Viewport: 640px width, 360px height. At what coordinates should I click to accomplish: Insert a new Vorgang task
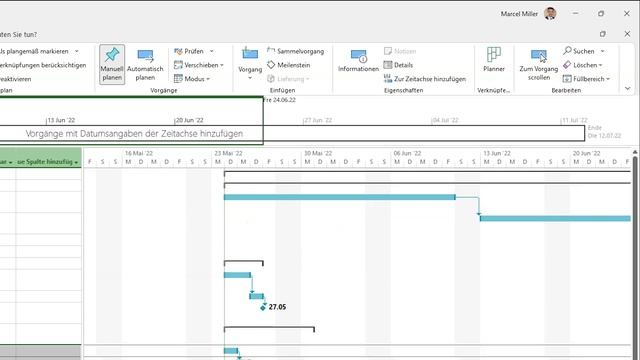point(250,60)
